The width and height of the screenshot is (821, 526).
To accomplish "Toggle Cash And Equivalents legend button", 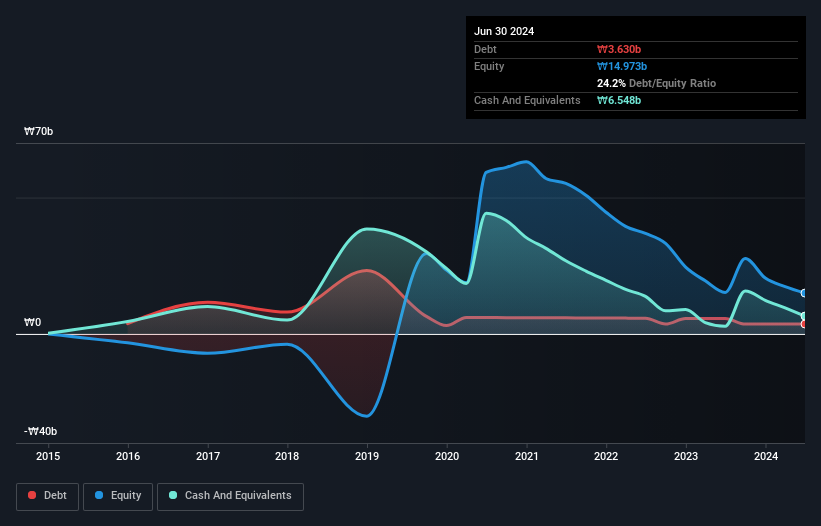I will (230, 496).
